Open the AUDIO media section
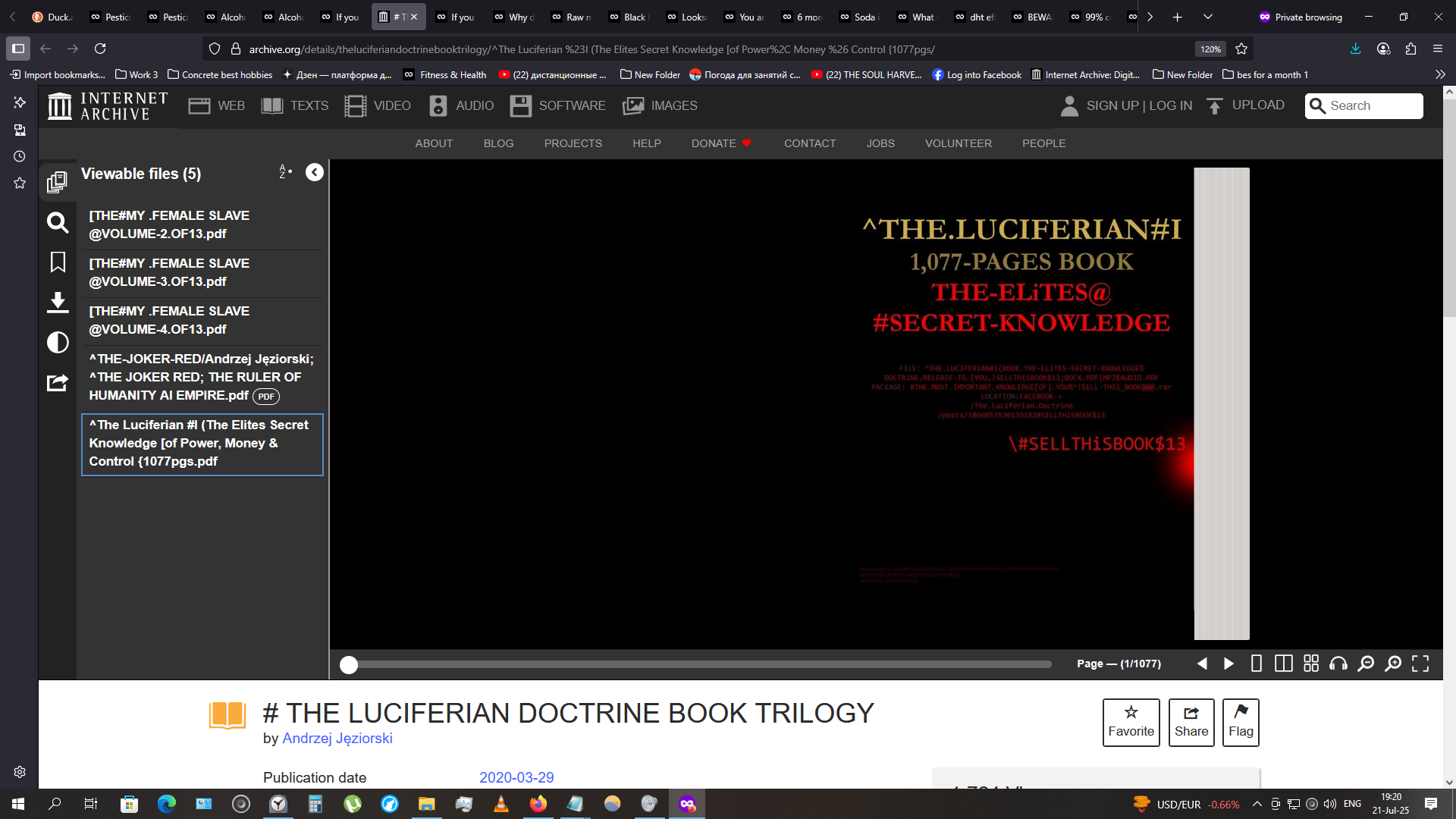Screen dimensions: 1456x819 (x=461, y=106)
